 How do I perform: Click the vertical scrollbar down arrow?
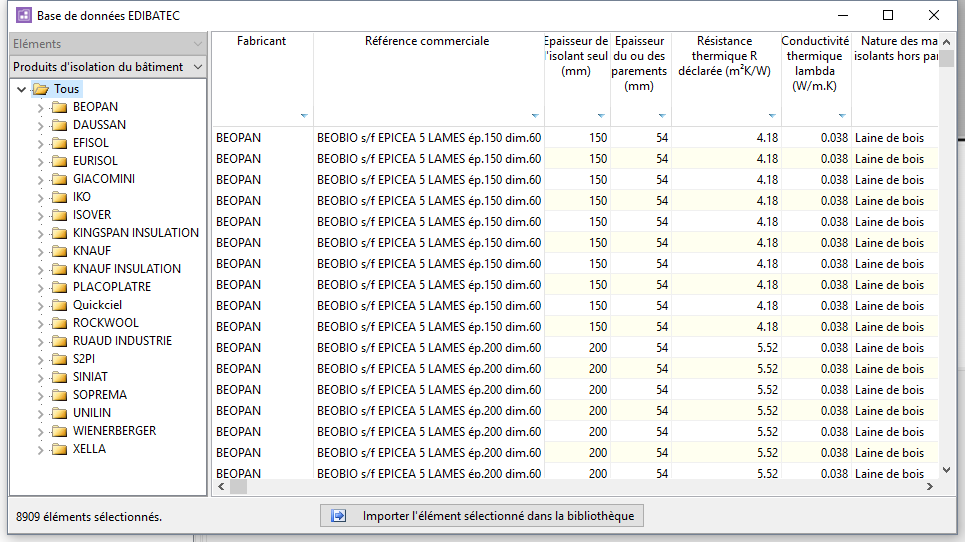pyautogui.click(x=947, y=470)
